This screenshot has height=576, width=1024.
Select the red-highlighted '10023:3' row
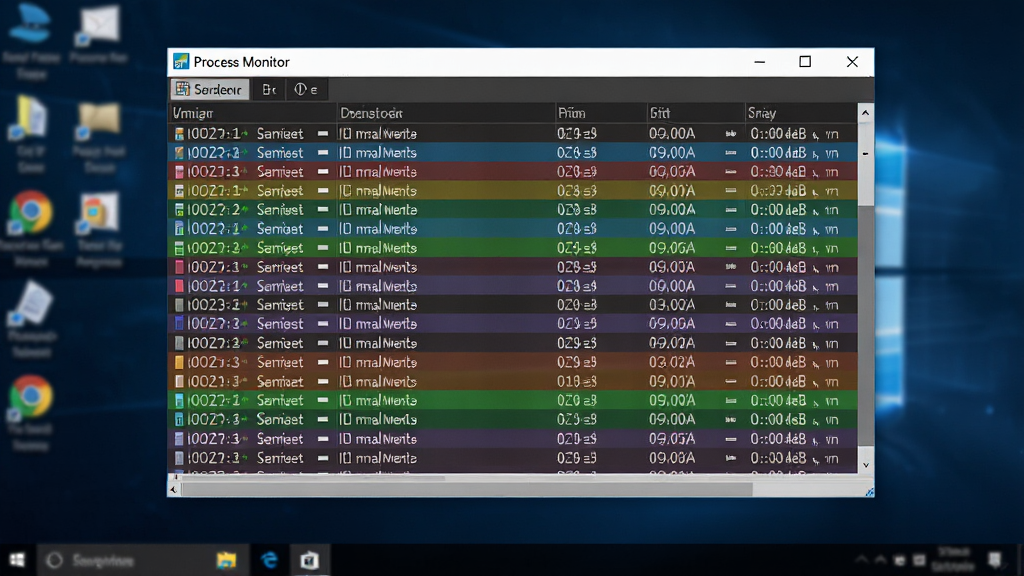pyautogui.click(x=513, y=172)
